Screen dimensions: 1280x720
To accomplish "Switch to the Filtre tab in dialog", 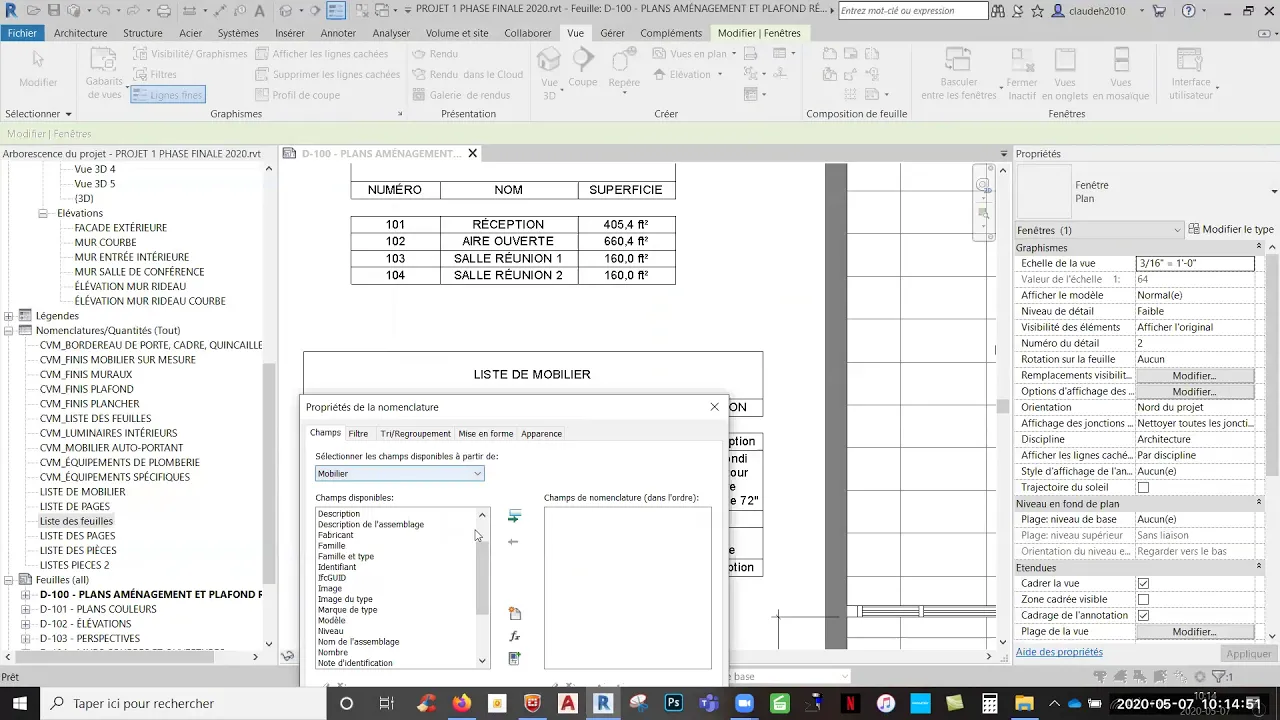I will click(358, 433).
